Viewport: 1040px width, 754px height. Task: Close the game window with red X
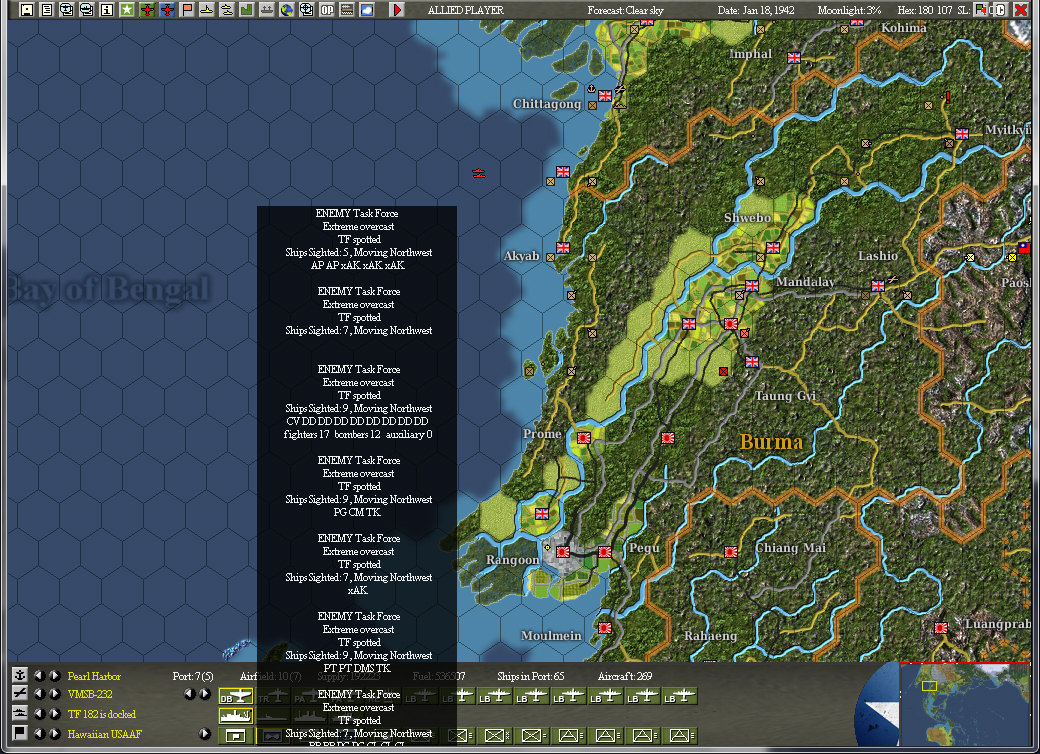coord(1021,9)
